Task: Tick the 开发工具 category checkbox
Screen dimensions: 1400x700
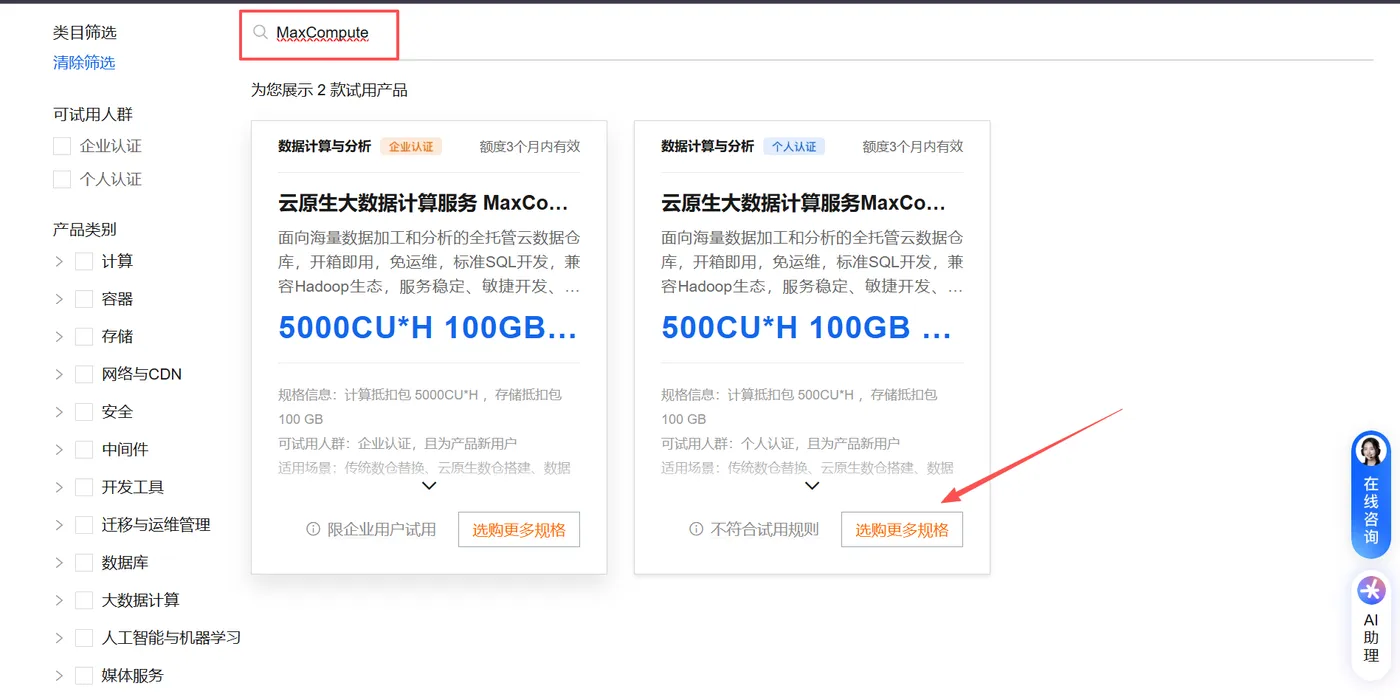Action: [84, 487]
